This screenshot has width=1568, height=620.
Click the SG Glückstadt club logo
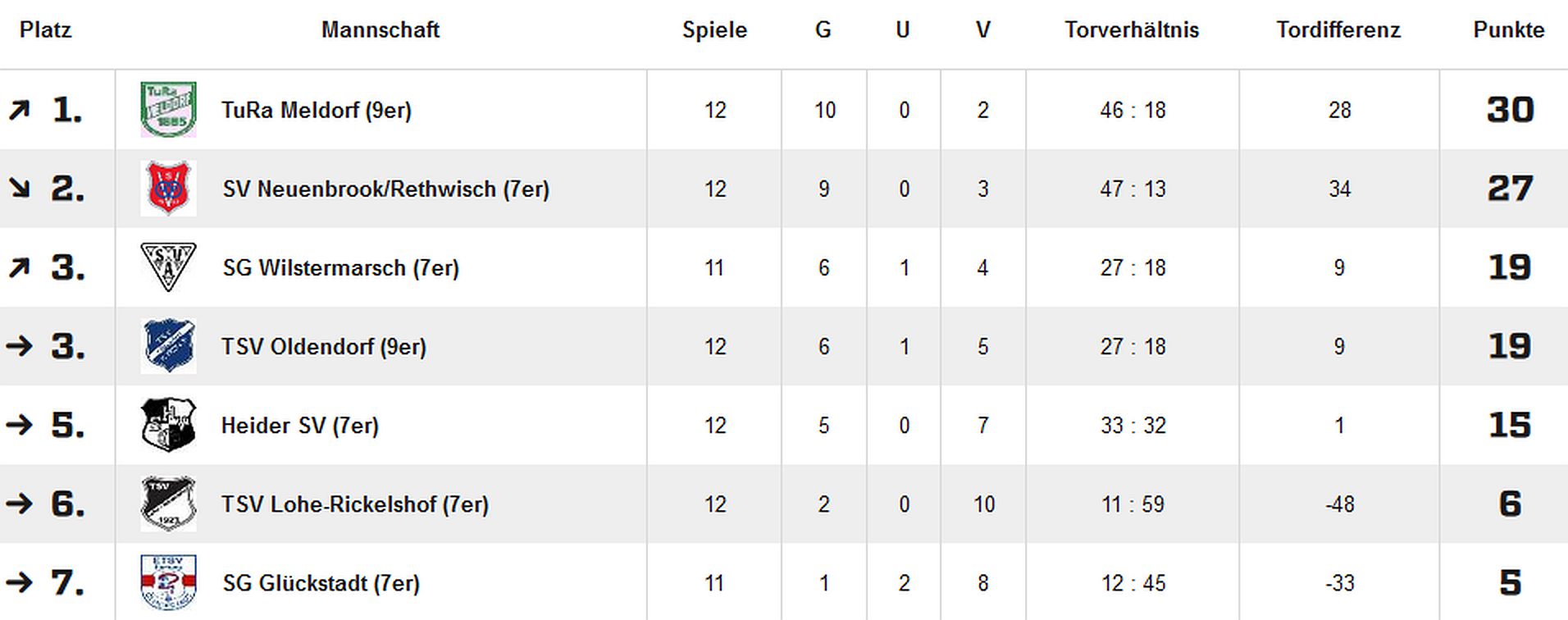coord(168,582)
